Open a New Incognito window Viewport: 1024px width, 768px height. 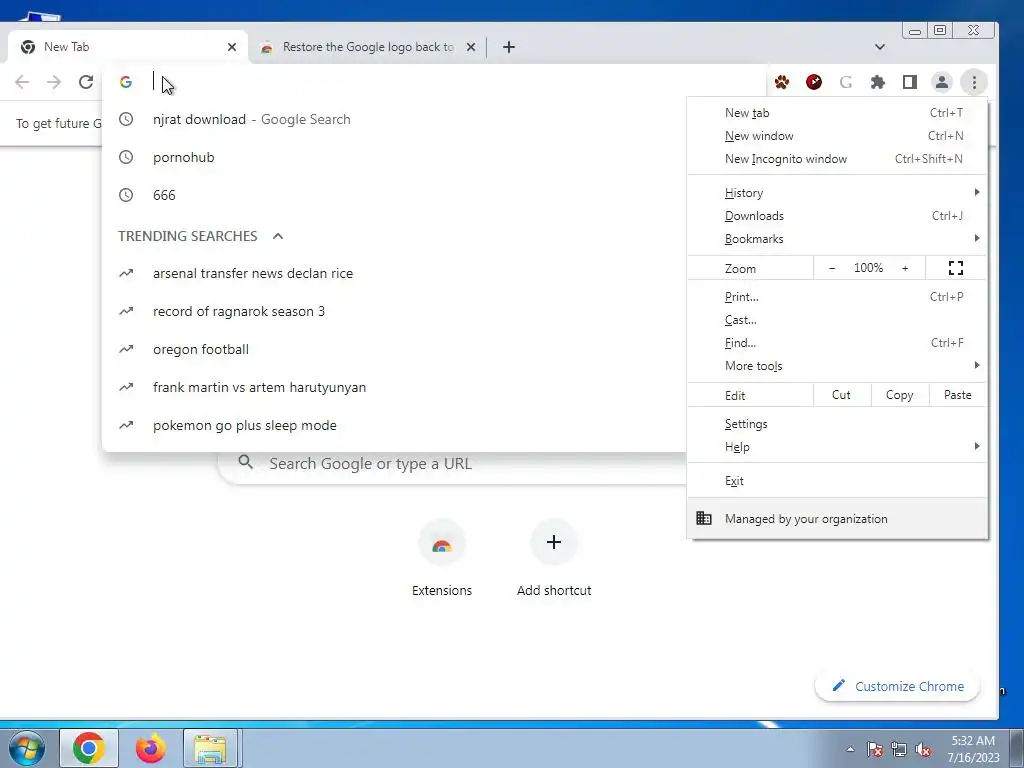(837, 159)
